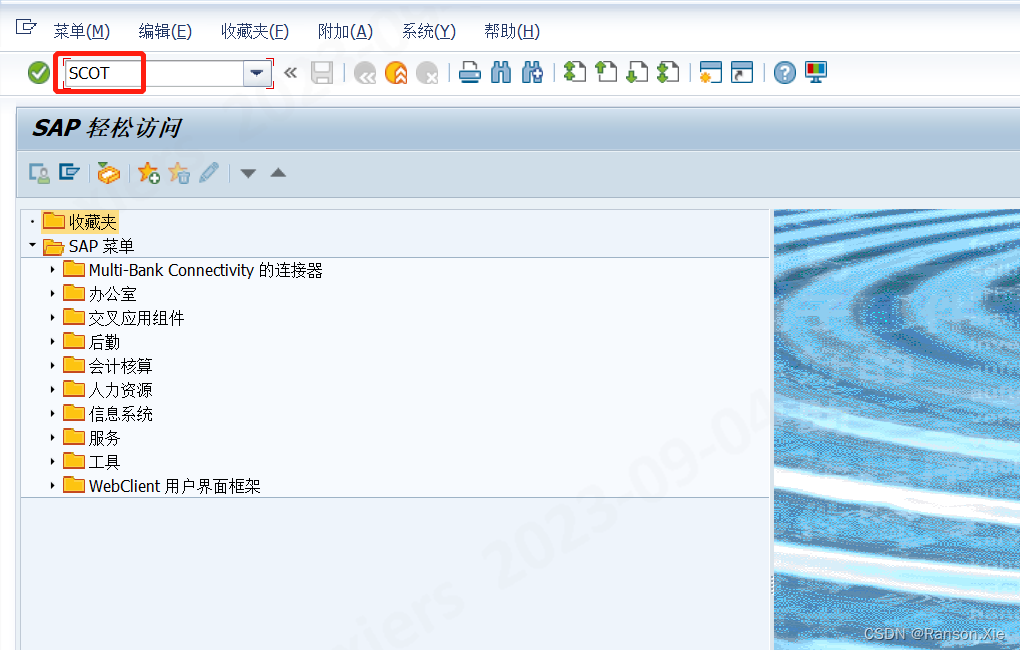Move favorite down with downward triangle
Viewport: 1020px width, 650px height.
248,173
